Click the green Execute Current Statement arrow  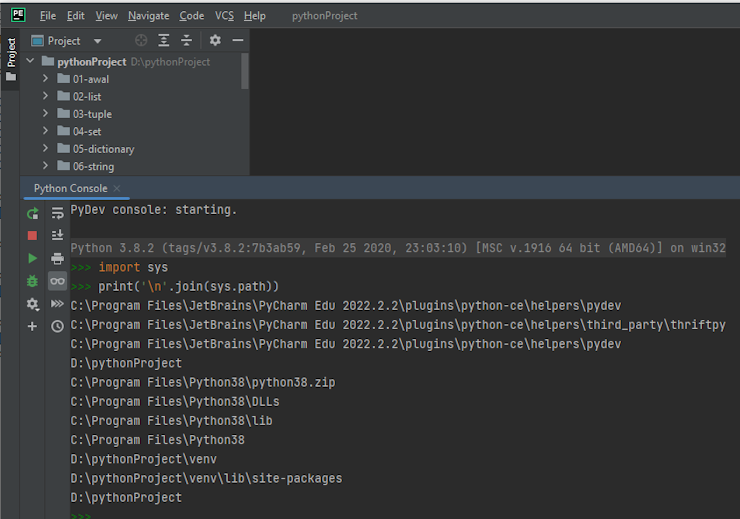tap(32, 258)
